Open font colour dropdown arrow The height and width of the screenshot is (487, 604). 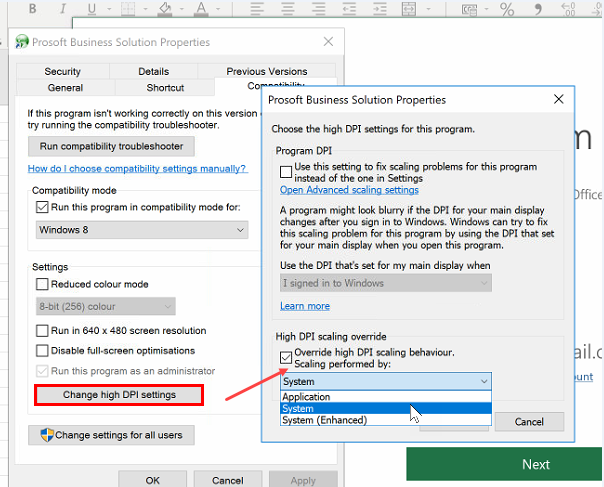218,8
